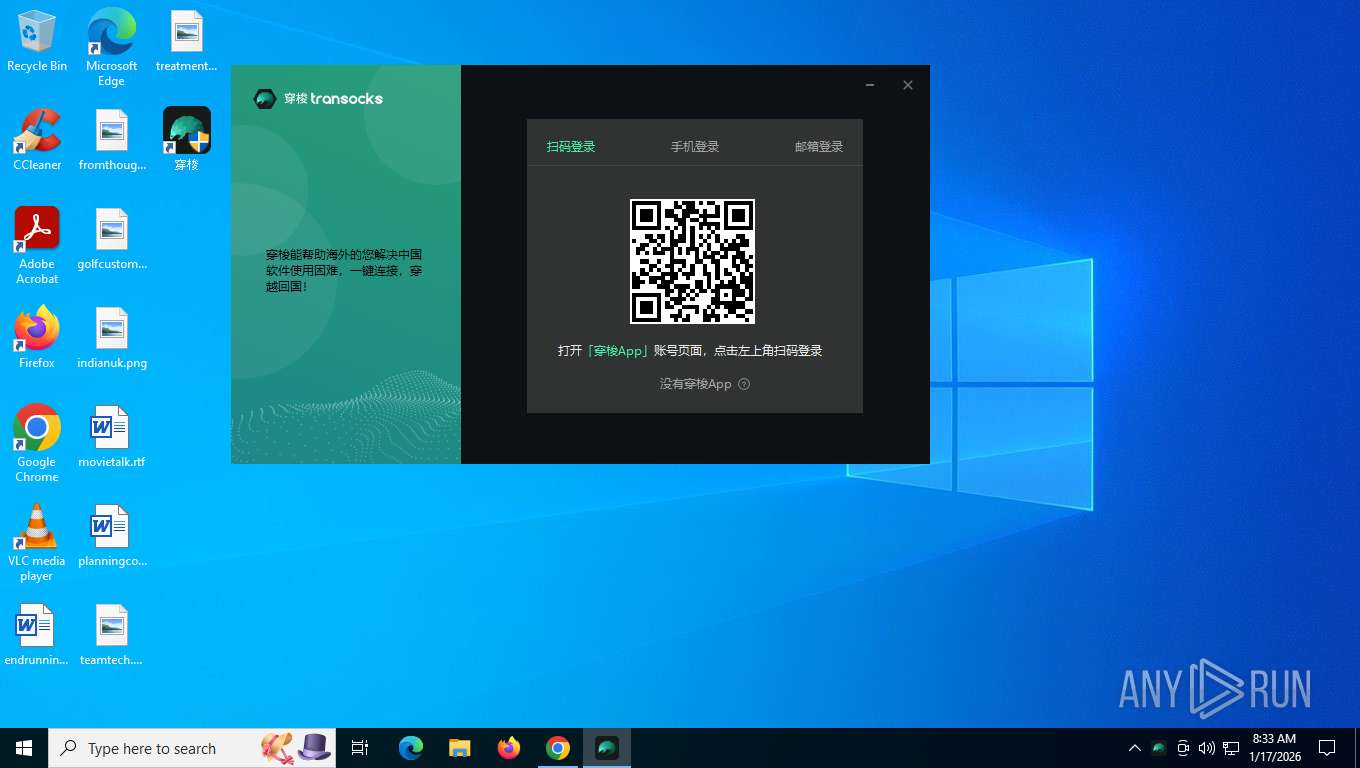Switch to the 扫码登录 tab
This screenshot has width=1360, height=768.
(x=571, y=147)
